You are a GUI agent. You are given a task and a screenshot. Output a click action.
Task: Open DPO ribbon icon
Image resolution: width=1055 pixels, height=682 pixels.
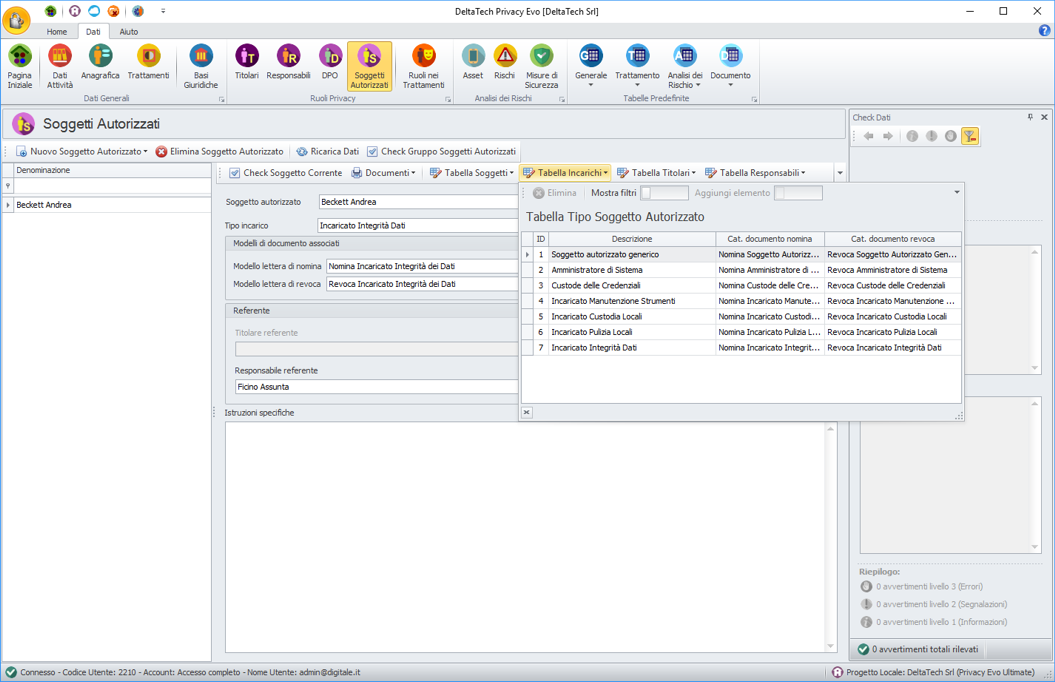pyautogui.click(x=330, y=63)
